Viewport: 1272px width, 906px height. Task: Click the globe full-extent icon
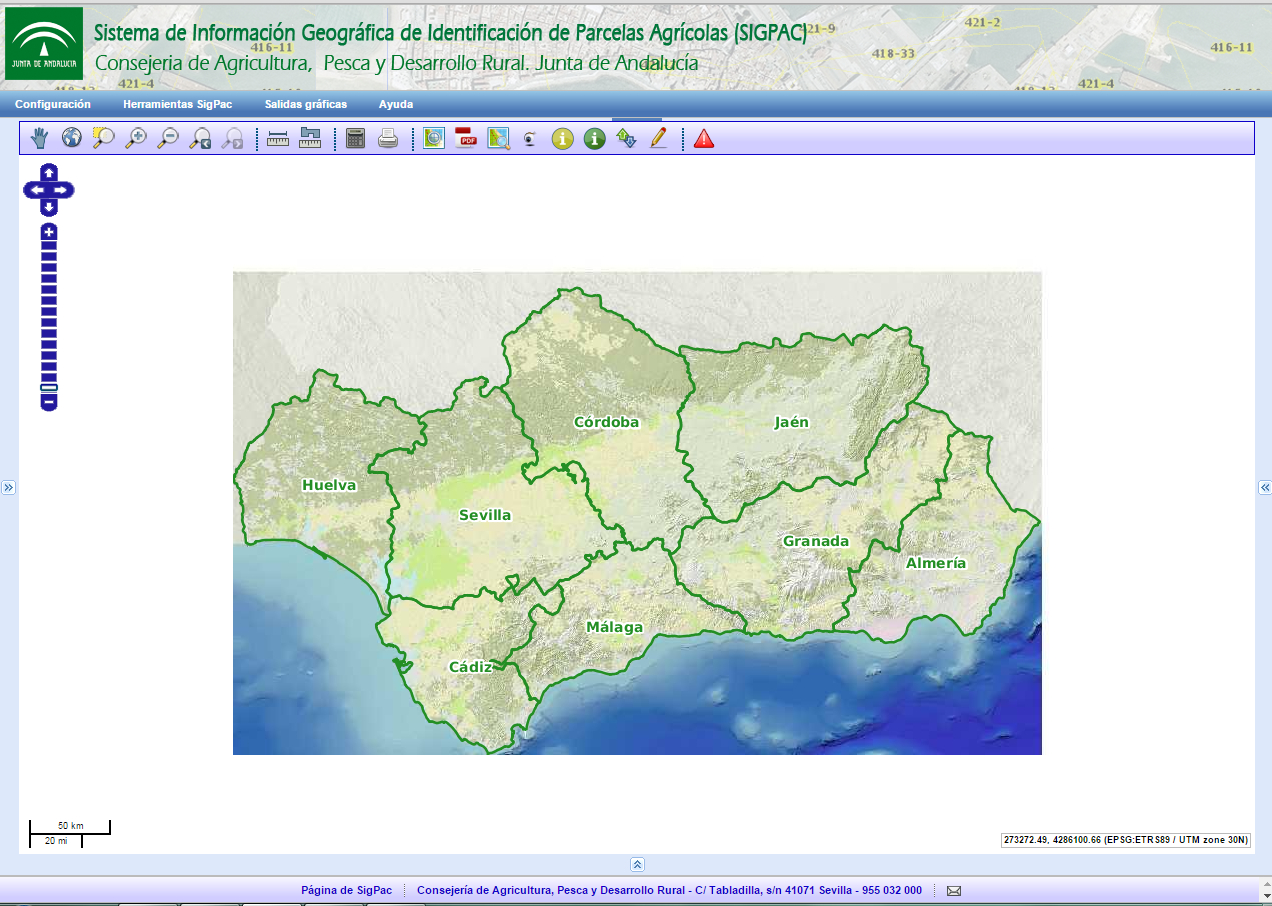[72, 138]
